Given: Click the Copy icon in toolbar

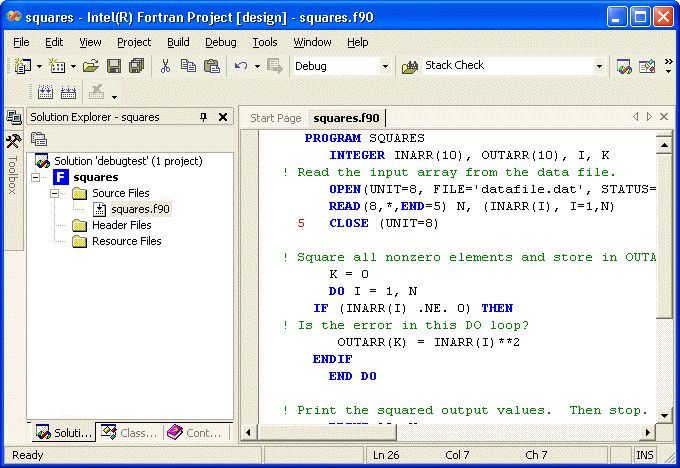Looking at the screenshot, I should coord(189,66).
